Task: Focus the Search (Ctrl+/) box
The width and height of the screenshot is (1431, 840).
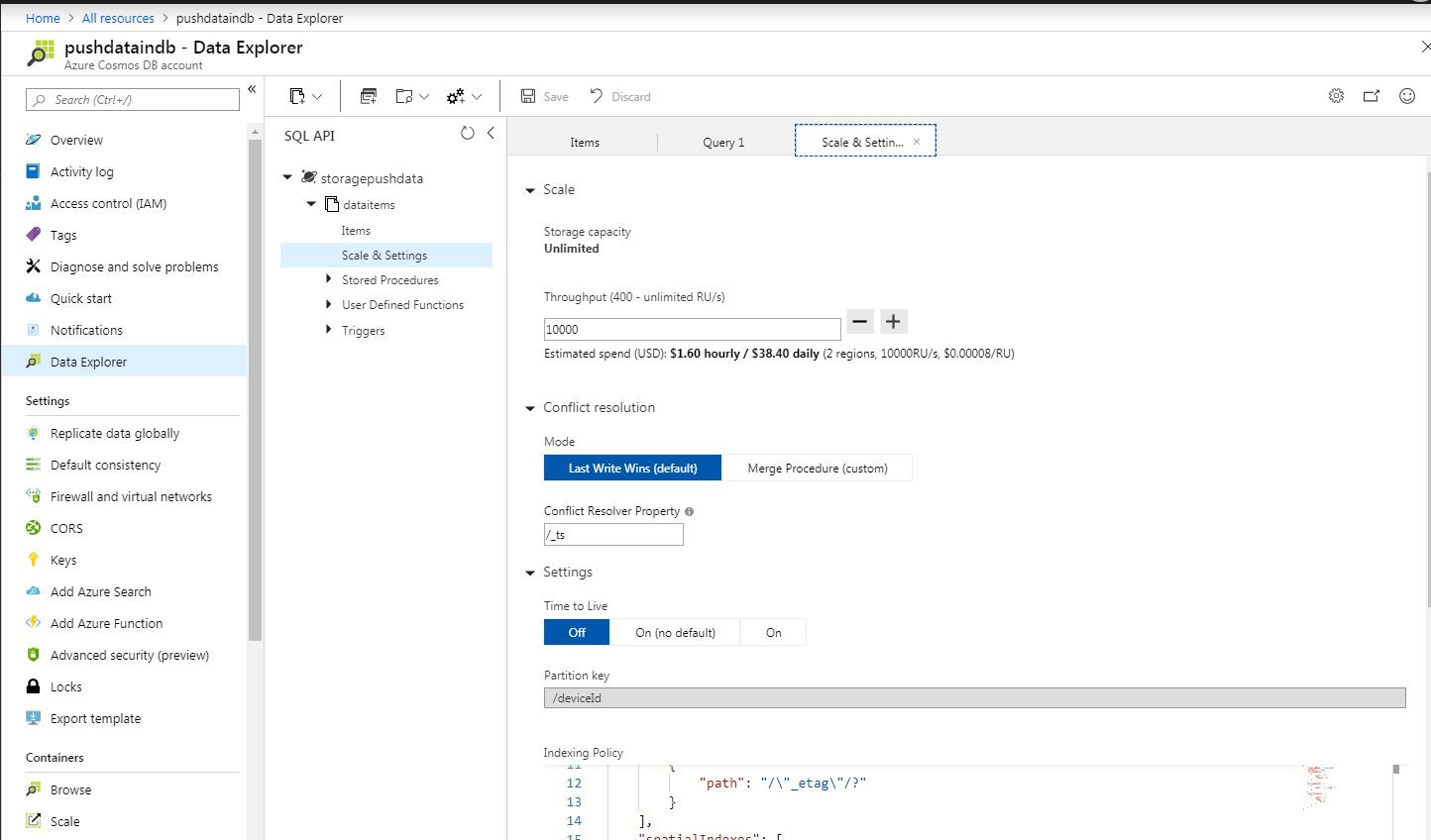Action: tap(133, 99)
